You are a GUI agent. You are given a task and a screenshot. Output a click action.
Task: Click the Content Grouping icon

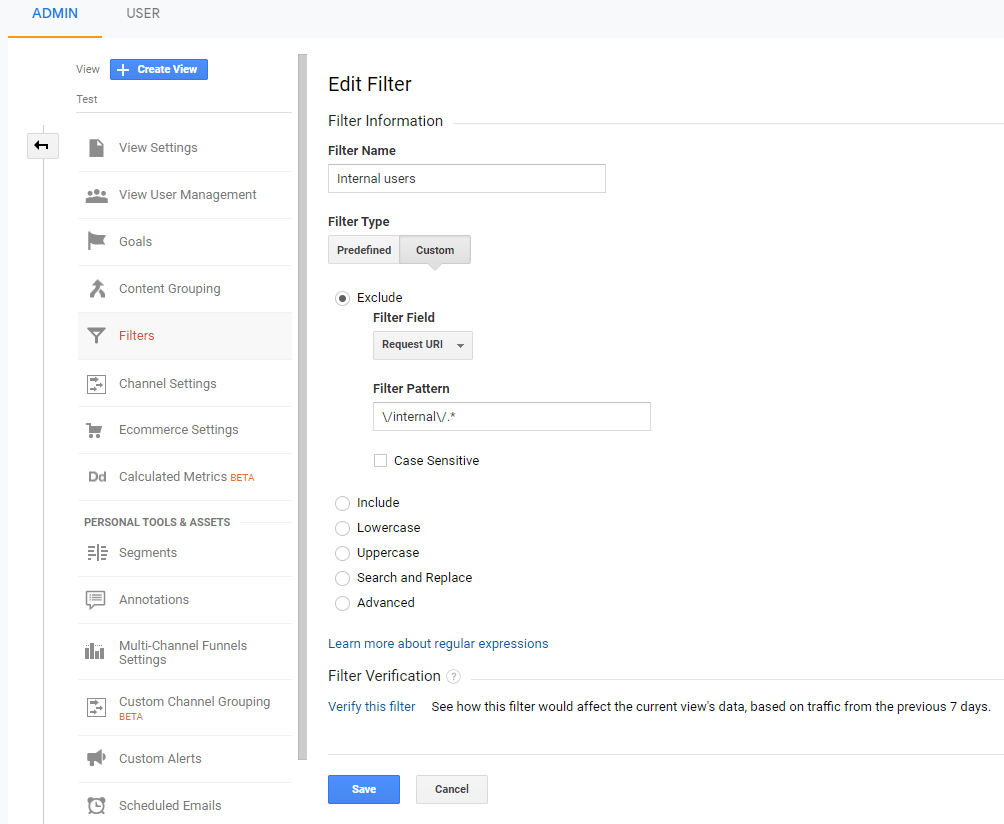(96, 288)
